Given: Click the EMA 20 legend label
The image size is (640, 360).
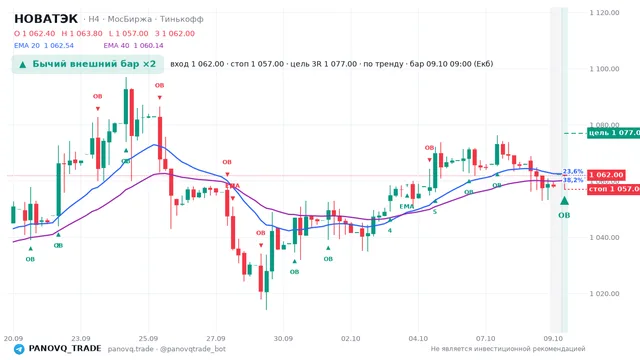Looking at the screenshot, I should pos(27,46).
